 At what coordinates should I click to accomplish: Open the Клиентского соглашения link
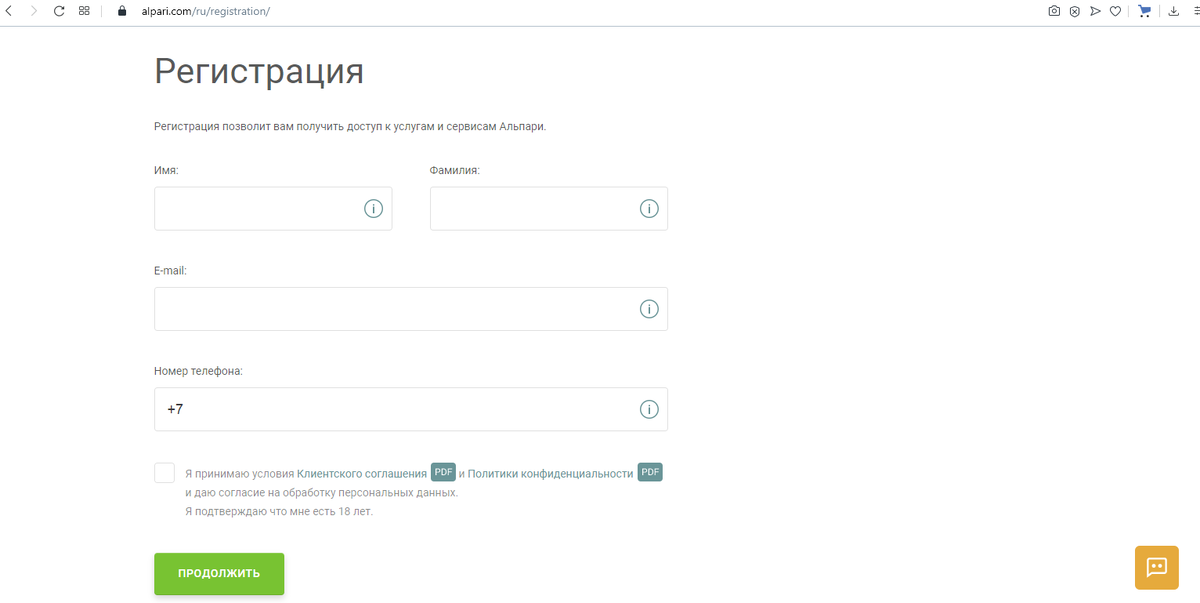[x=362, y=474]
